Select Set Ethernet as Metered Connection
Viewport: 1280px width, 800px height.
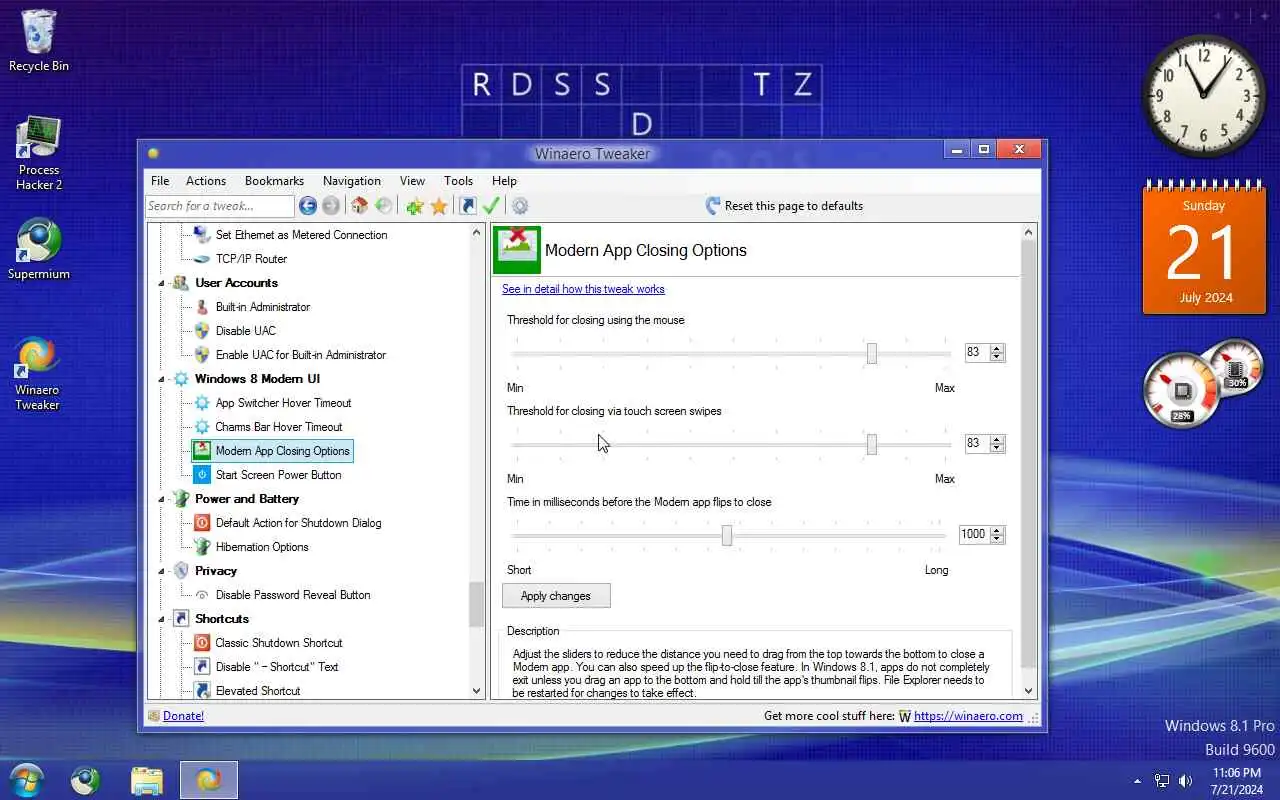pyautogui.click(x=301, y=235)
